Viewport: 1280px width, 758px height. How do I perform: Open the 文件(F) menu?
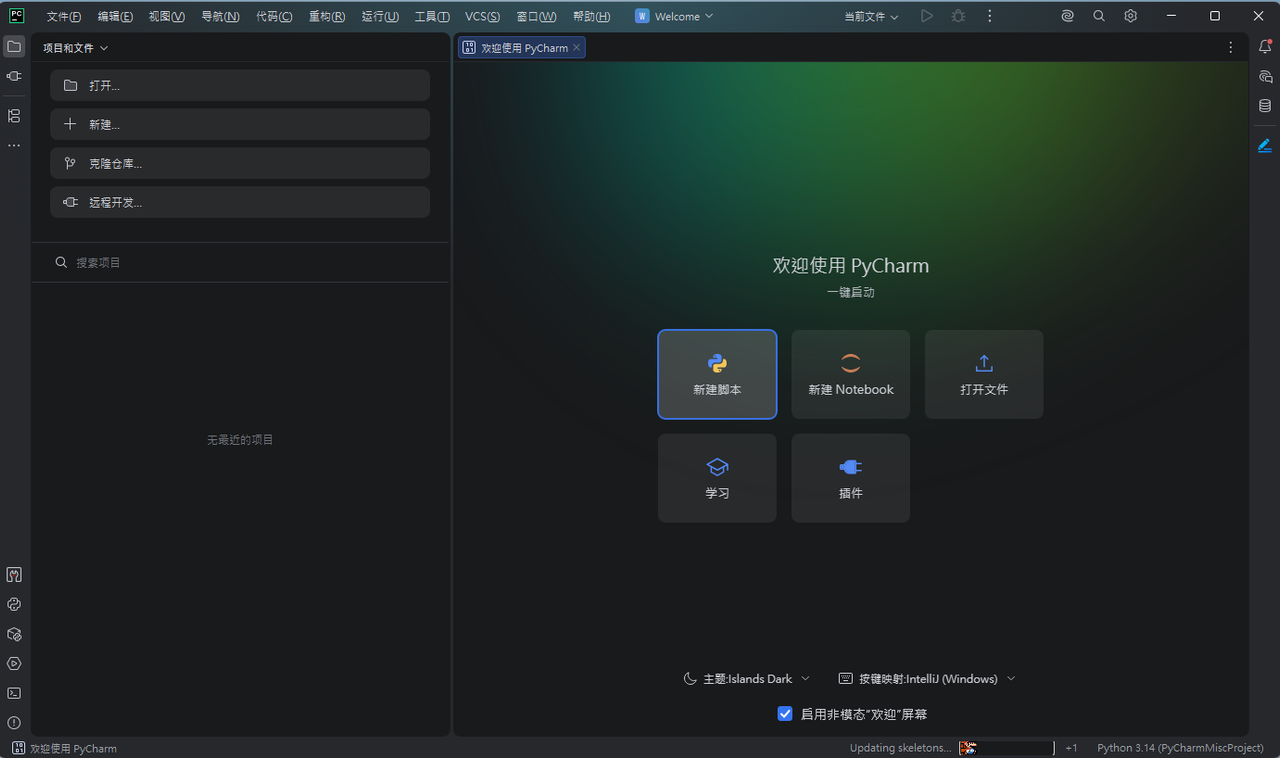[x=64, y=16]
